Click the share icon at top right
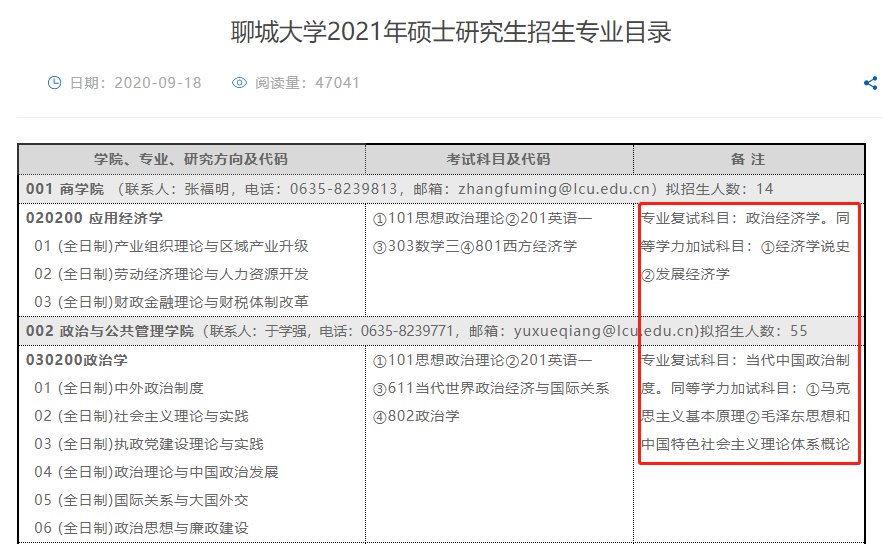883x544 pixels. [870, 84]
